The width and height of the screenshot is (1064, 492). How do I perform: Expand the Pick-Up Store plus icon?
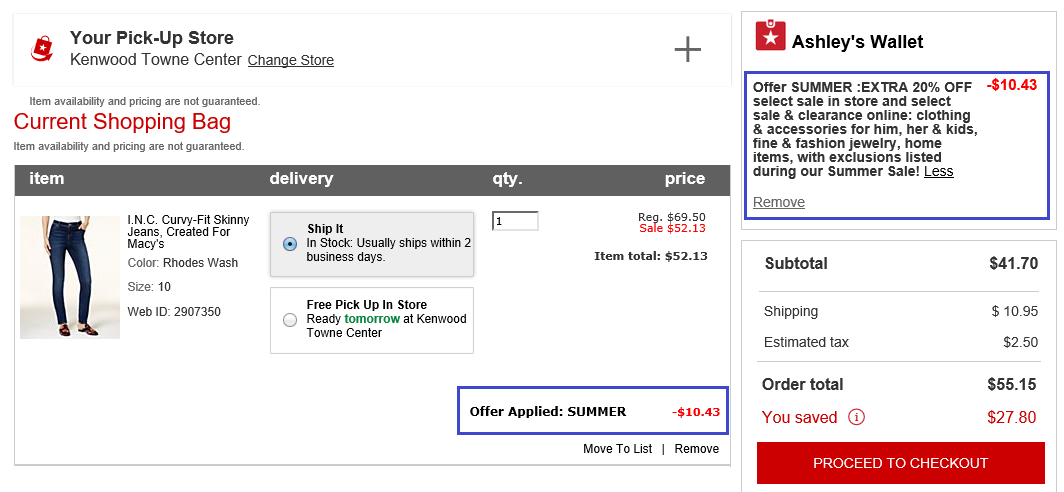pyautogui.click(x=687, y=50)
